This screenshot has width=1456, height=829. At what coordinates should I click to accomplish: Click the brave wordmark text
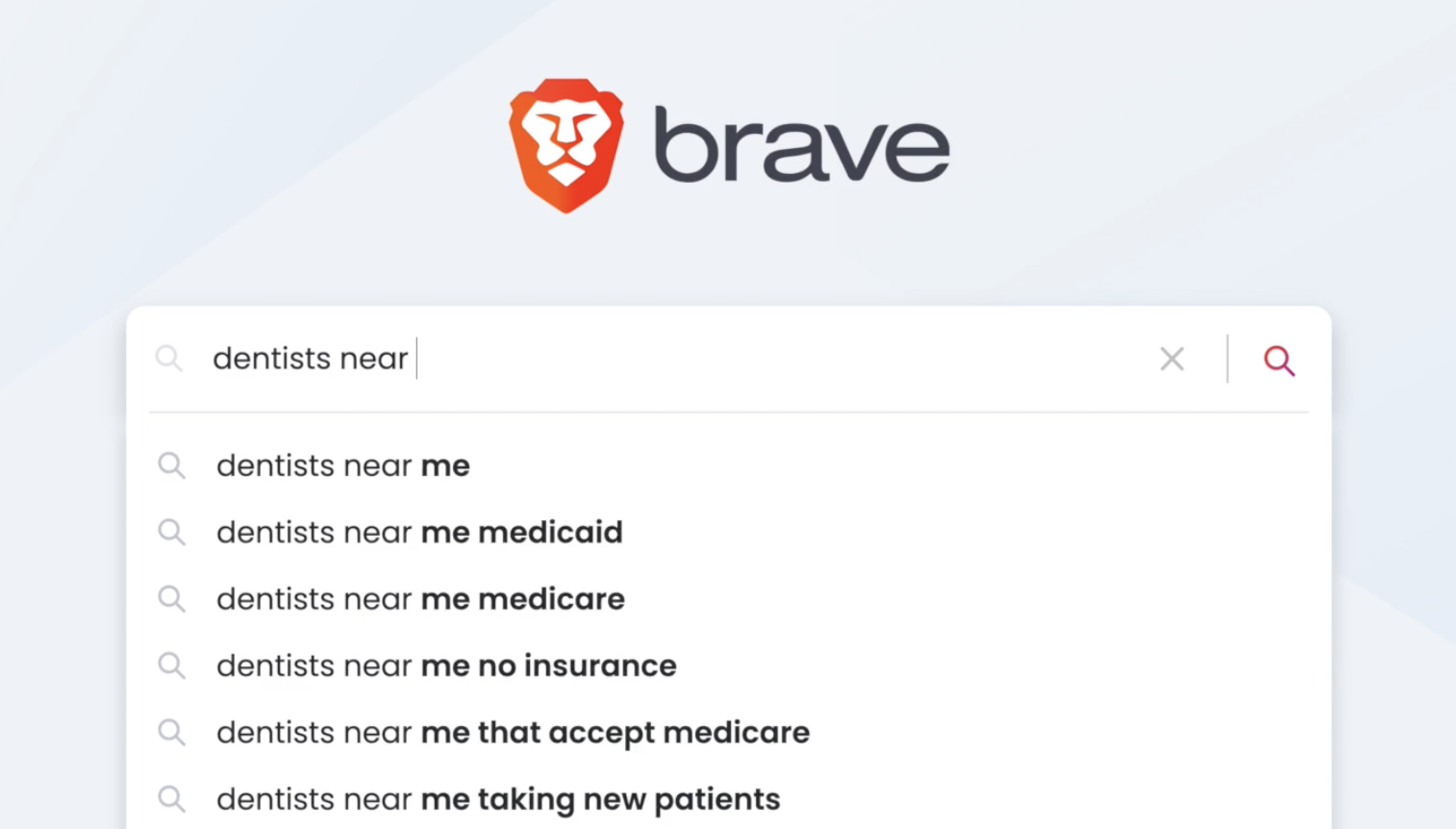[801, 144]
